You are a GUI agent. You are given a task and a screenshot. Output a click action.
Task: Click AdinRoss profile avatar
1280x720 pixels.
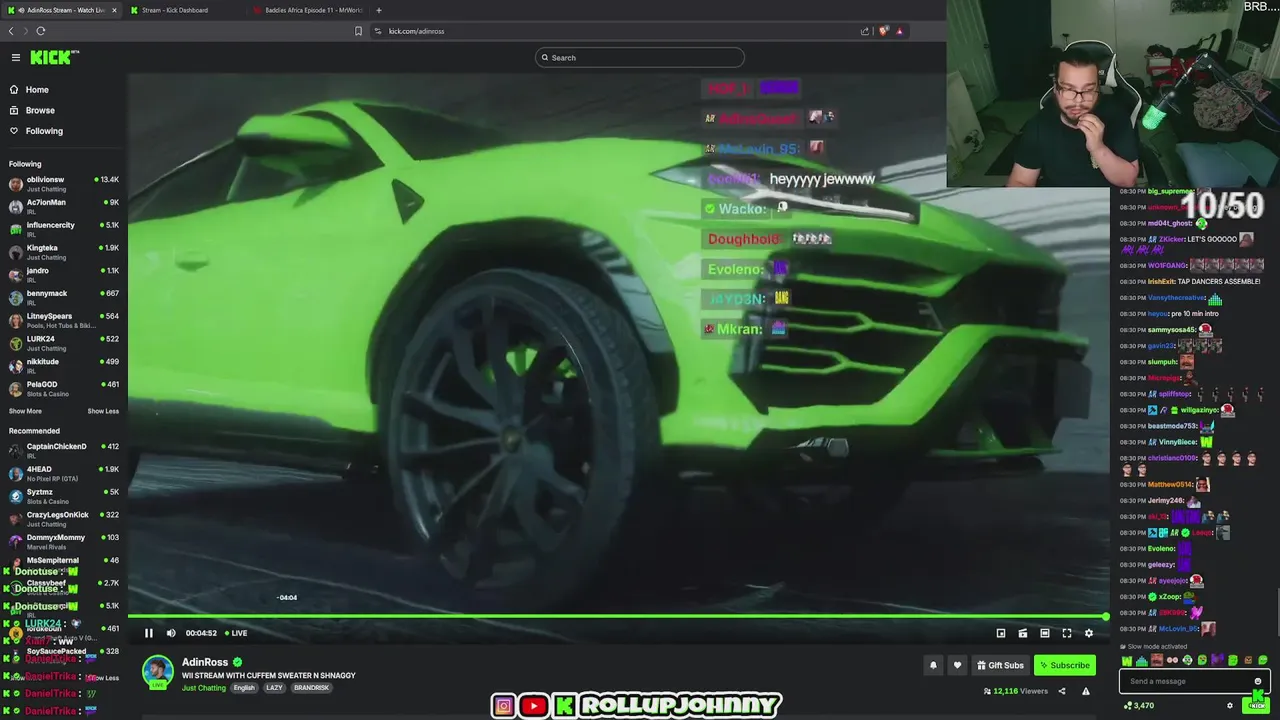tap(157, 672)
